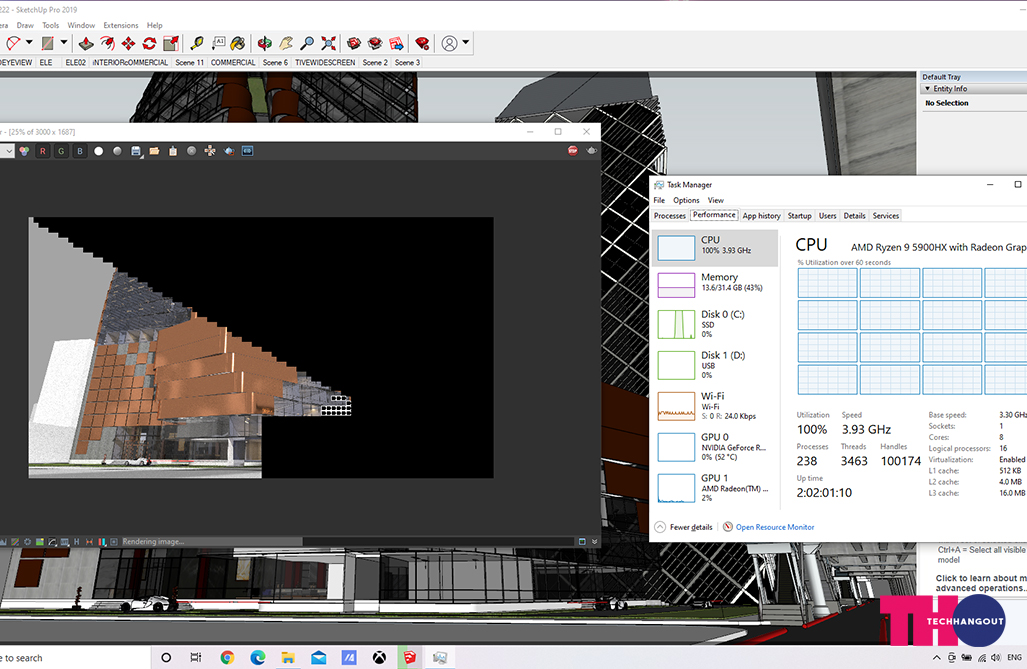
Task: Select the Rectangle shape tool
Action: (47, 44)
